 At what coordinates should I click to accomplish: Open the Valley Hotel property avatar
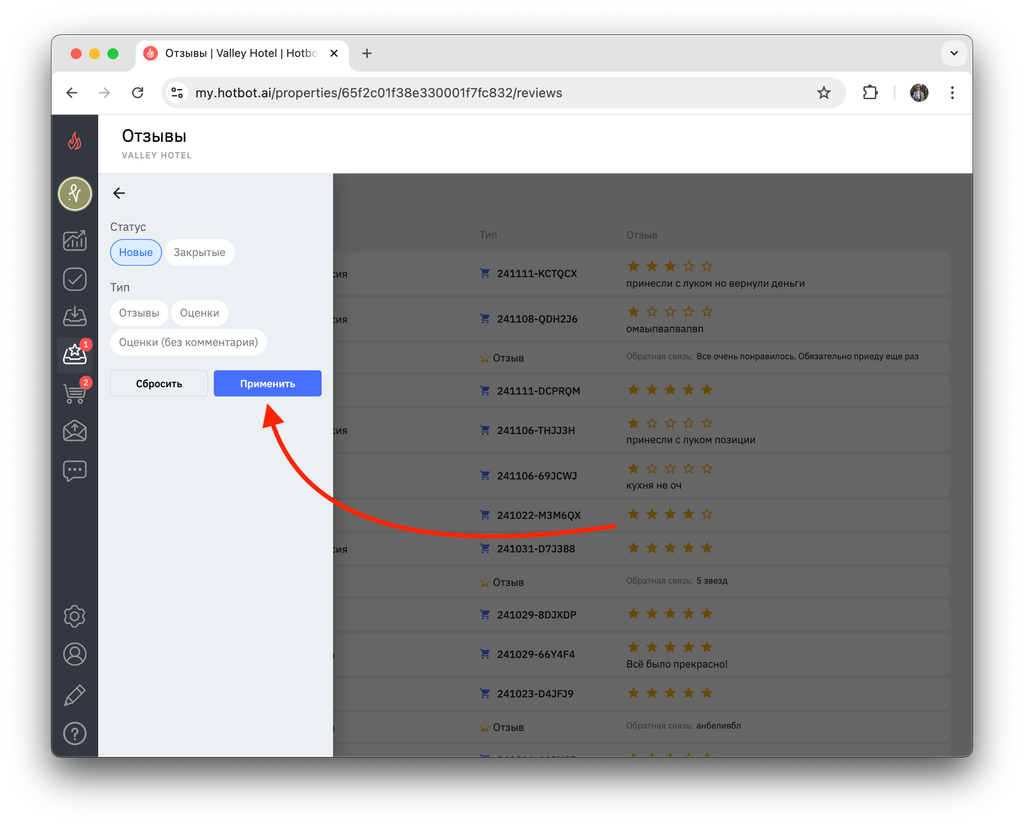point(74,194)
